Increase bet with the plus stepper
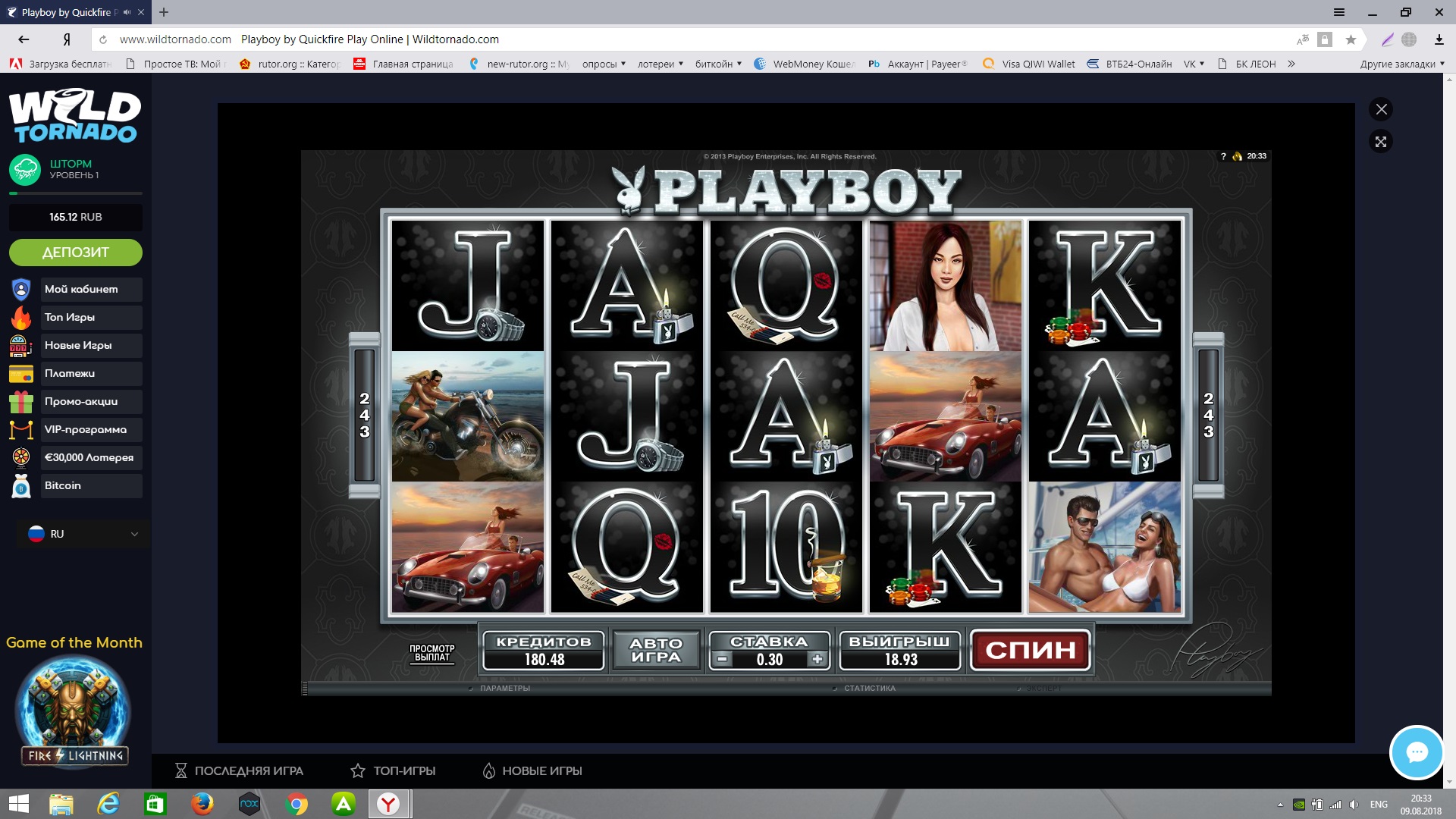The height and width of the screenshot is (819, 1456). [817, 660]
